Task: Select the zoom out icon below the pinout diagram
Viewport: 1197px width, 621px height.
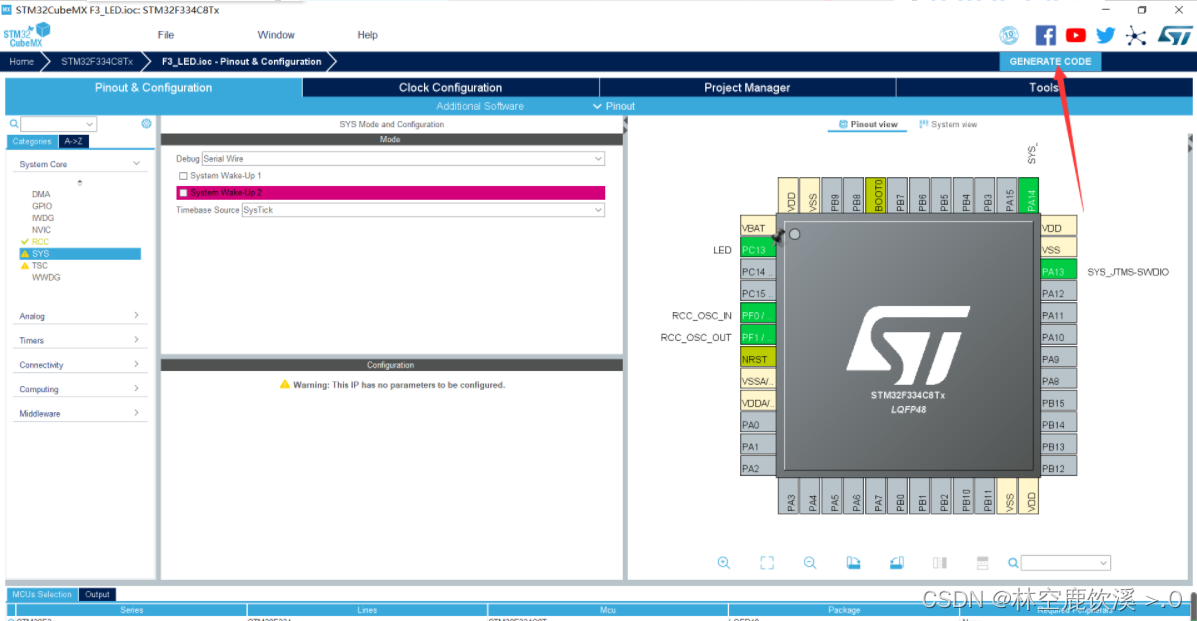Action: tap(810, 562)
